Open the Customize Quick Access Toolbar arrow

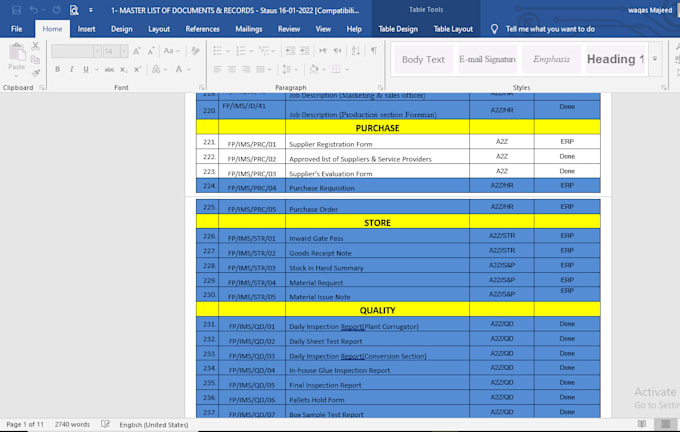(91, 10)
